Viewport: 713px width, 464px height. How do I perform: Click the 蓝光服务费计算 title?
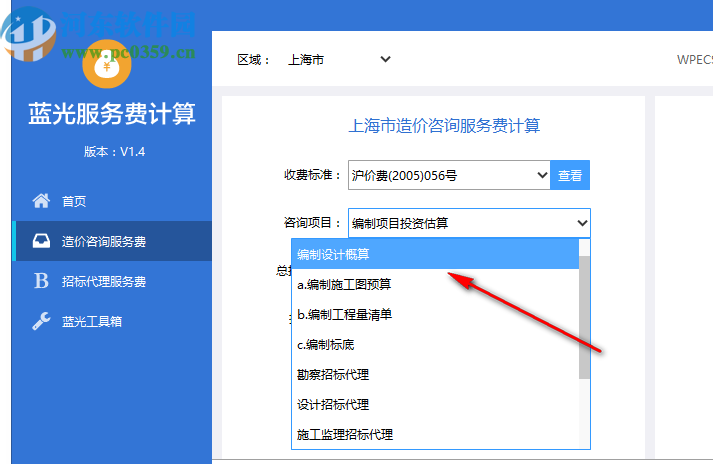tap(112, 113)
